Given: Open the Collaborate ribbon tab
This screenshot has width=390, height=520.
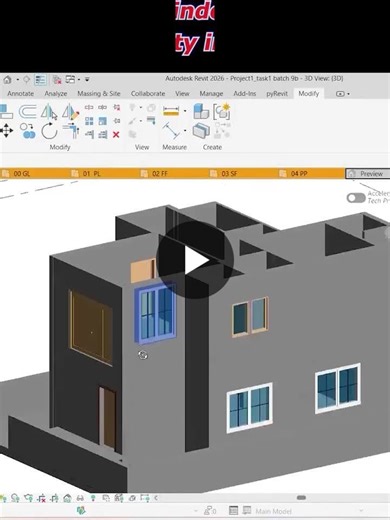Looking at the screenshot, I should 148,94.
